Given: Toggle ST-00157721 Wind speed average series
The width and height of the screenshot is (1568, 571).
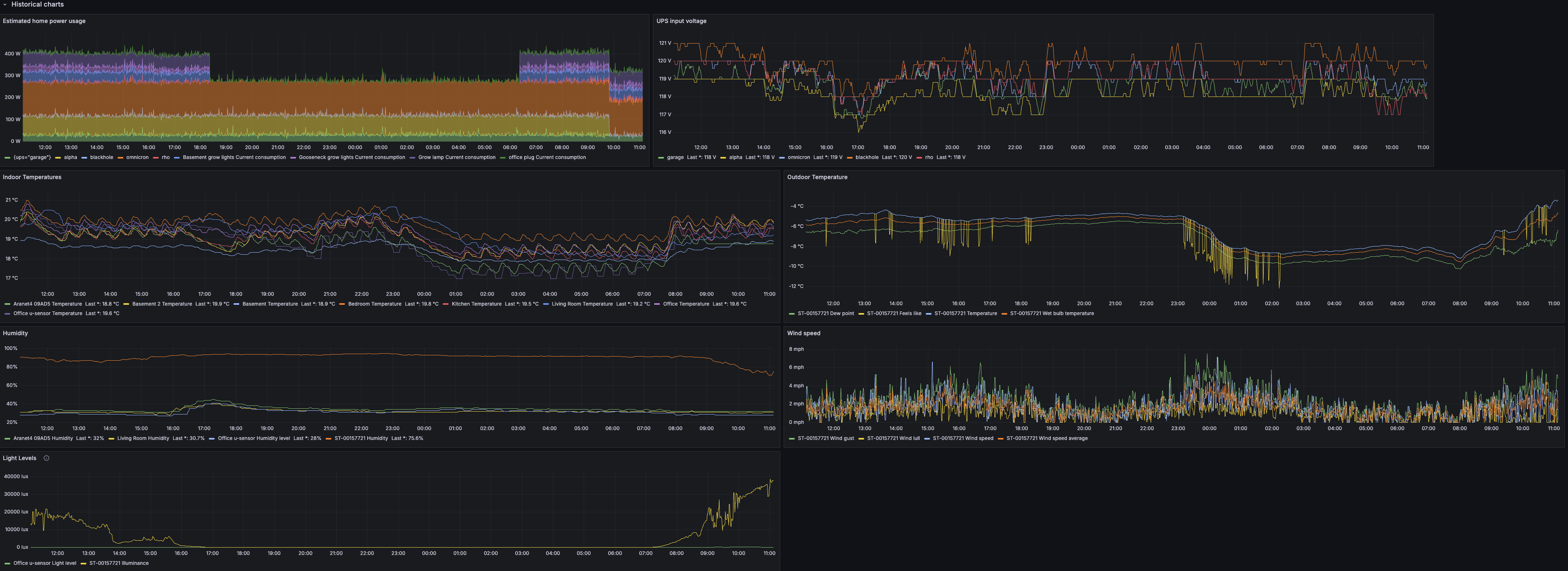Looking at the screenshot, I should [1047, 438].
